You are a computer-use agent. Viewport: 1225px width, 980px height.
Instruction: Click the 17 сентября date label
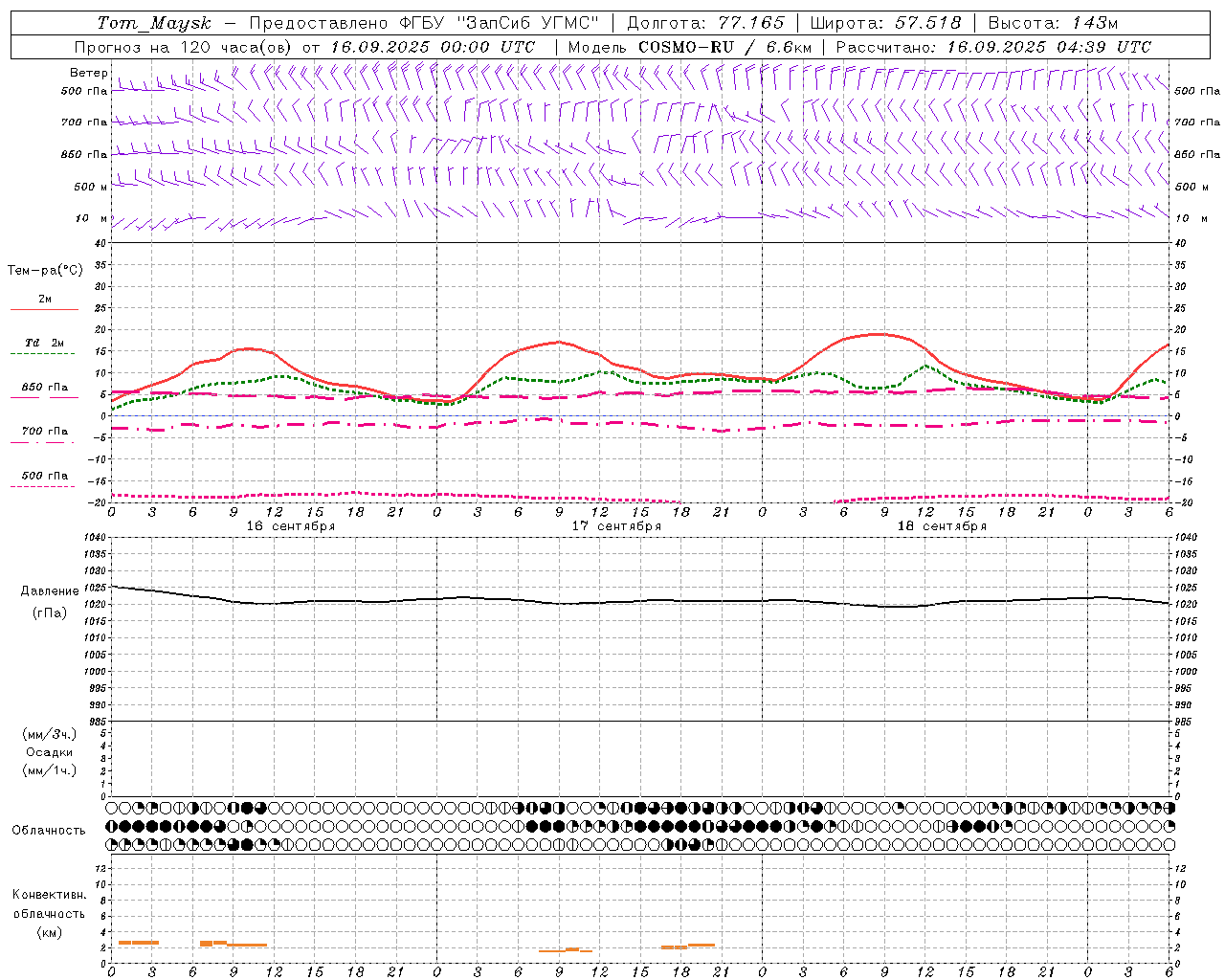(x=616, y=526)
